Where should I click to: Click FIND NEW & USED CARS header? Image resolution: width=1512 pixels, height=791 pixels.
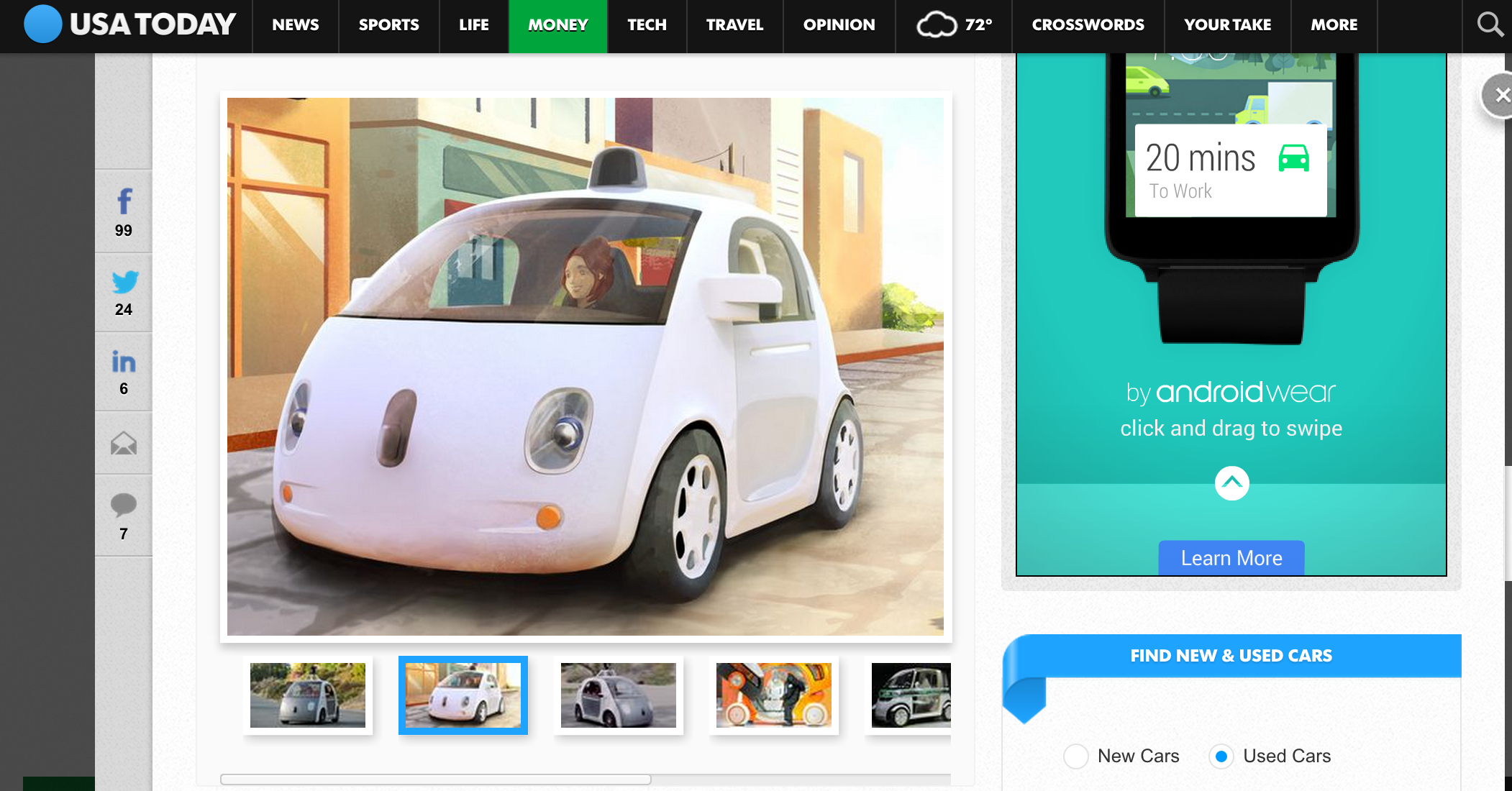1231,656
